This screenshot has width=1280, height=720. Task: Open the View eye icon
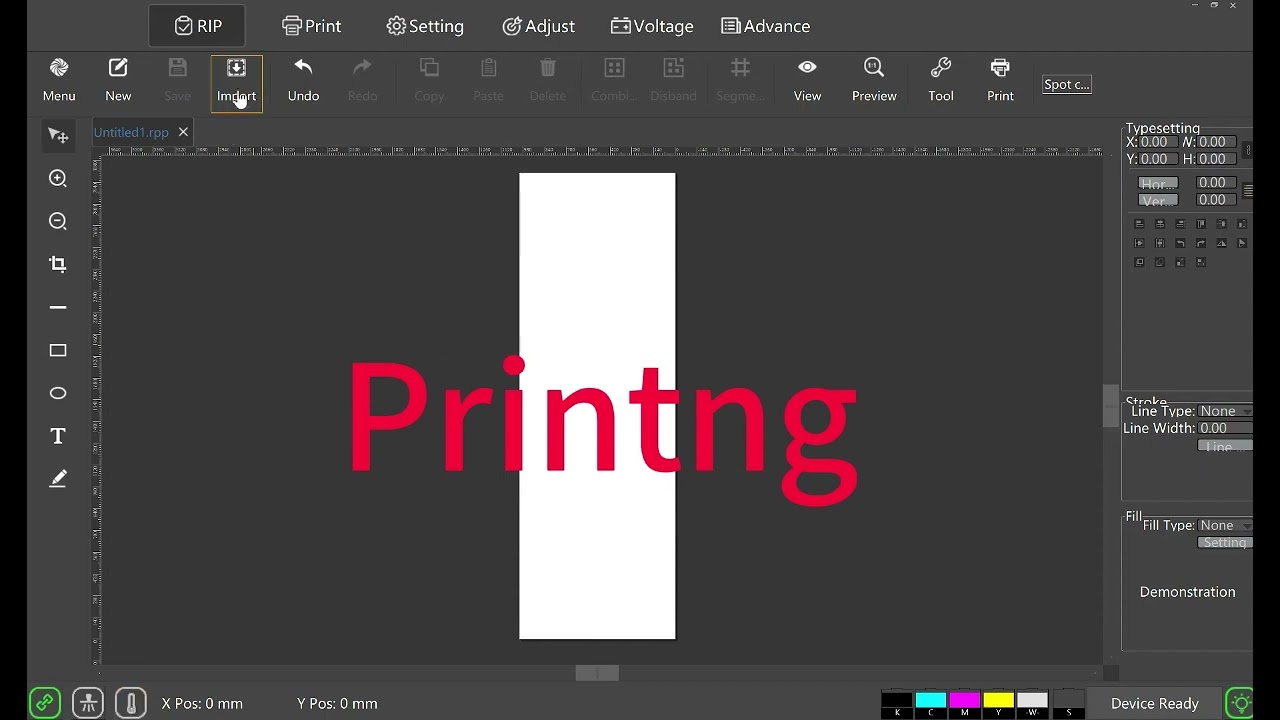(x=807, y=80)
